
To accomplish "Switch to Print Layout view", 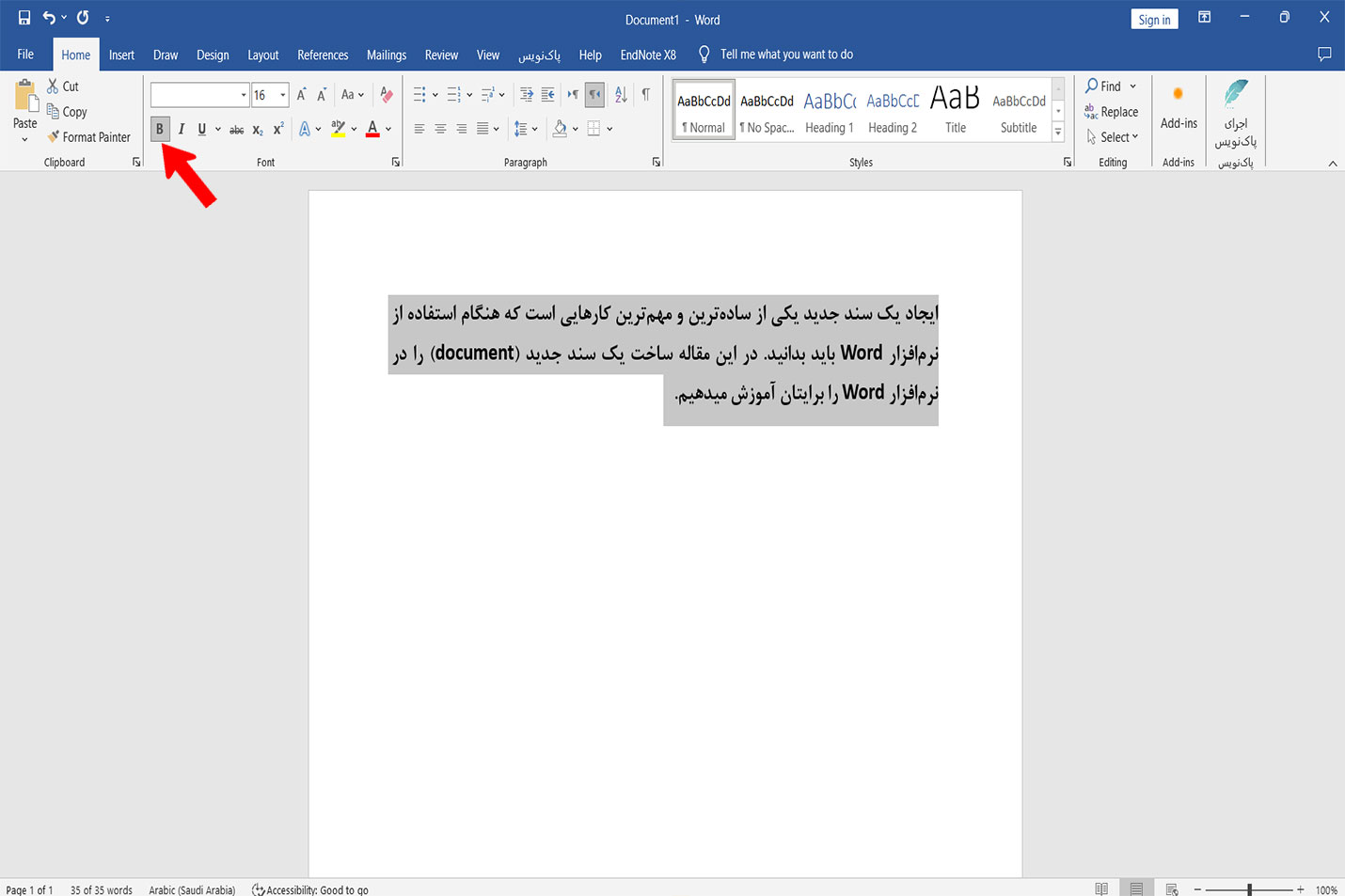I will [x=1136, y=889].
